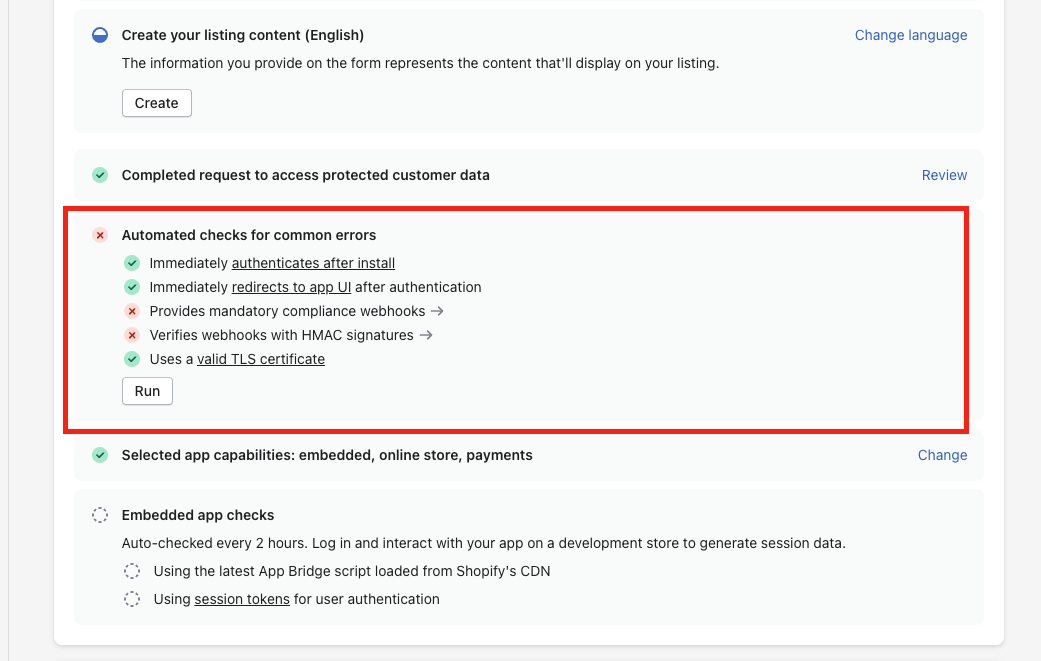Click dashed circle beside Embedded app checks

tap(100, 515)
